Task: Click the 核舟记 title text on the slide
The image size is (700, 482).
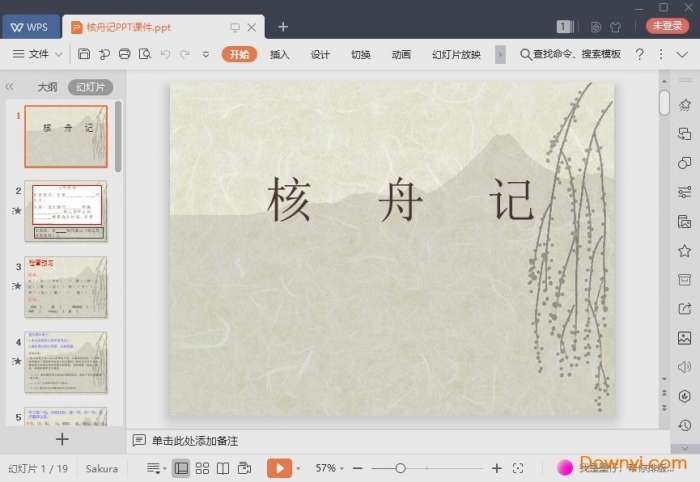Action: (400, 199)
